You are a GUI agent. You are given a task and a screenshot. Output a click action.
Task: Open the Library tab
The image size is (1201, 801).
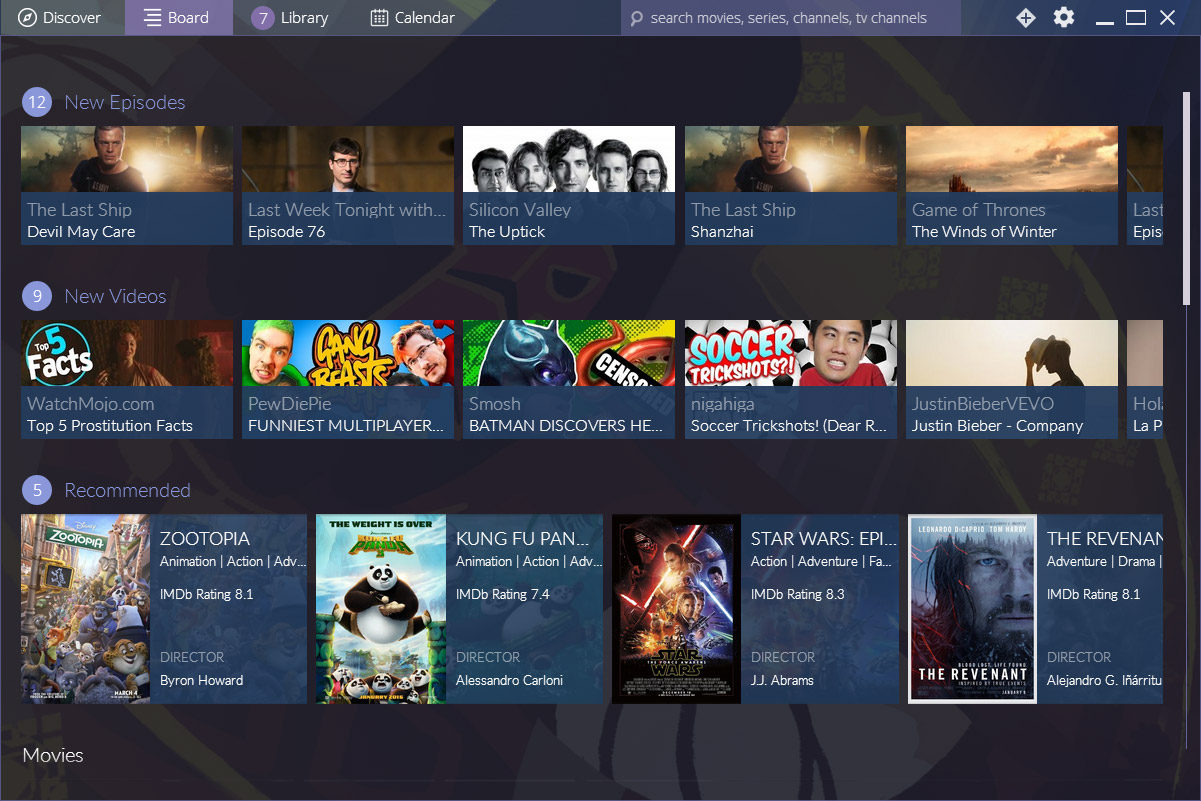[x=290, y=18]
